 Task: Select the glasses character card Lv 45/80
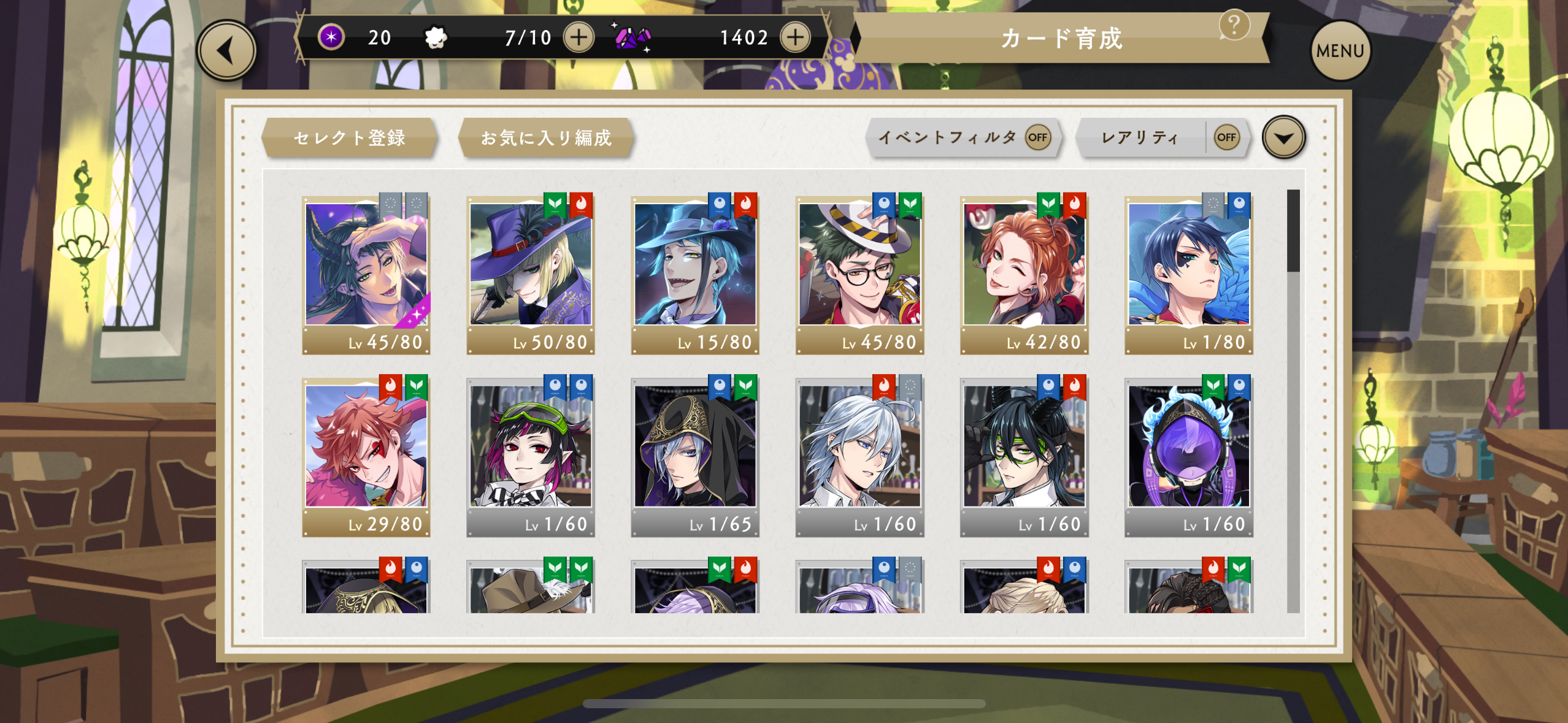[x=859, y=275]
